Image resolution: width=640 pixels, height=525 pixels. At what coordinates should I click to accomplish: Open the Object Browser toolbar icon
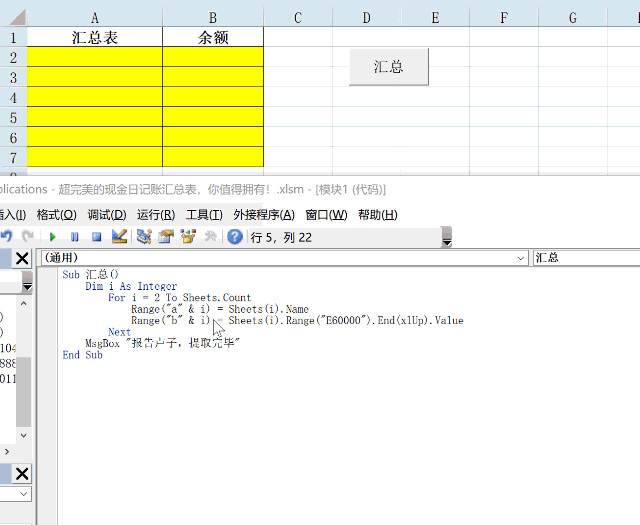pos(188,237)
